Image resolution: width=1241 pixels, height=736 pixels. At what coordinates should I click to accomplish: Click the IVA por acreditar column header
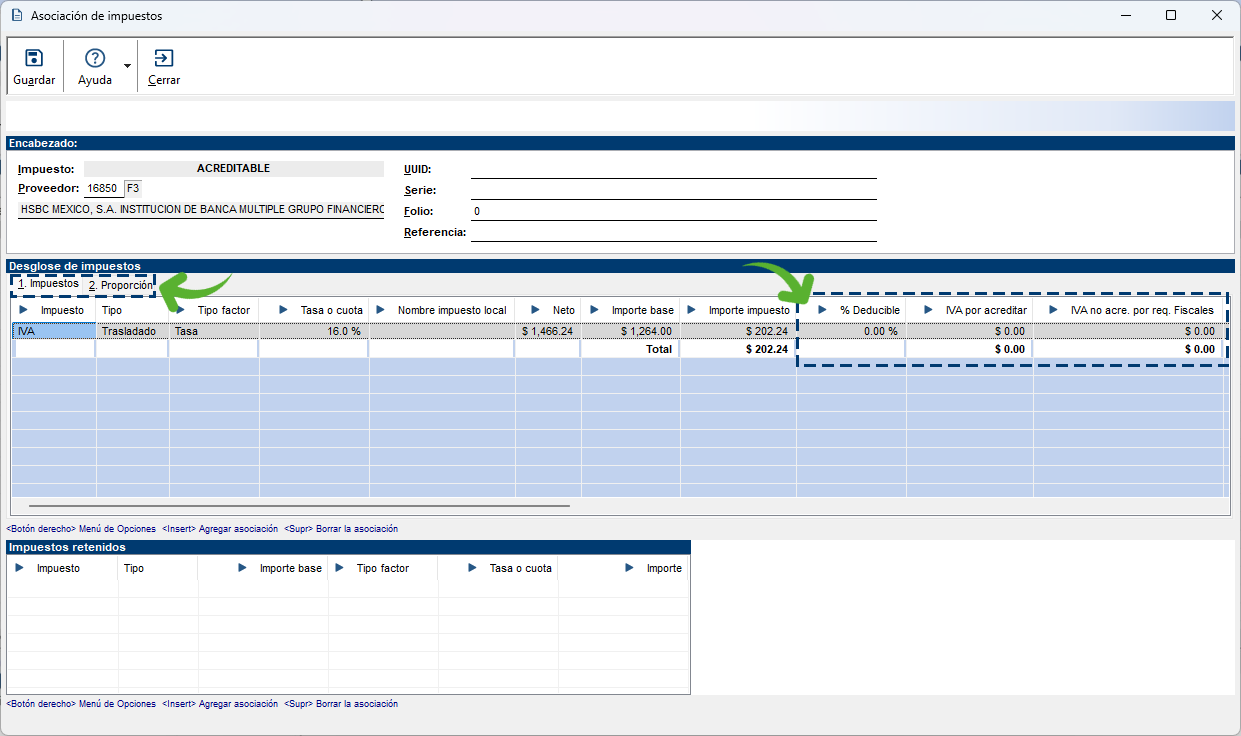(985, 310)
